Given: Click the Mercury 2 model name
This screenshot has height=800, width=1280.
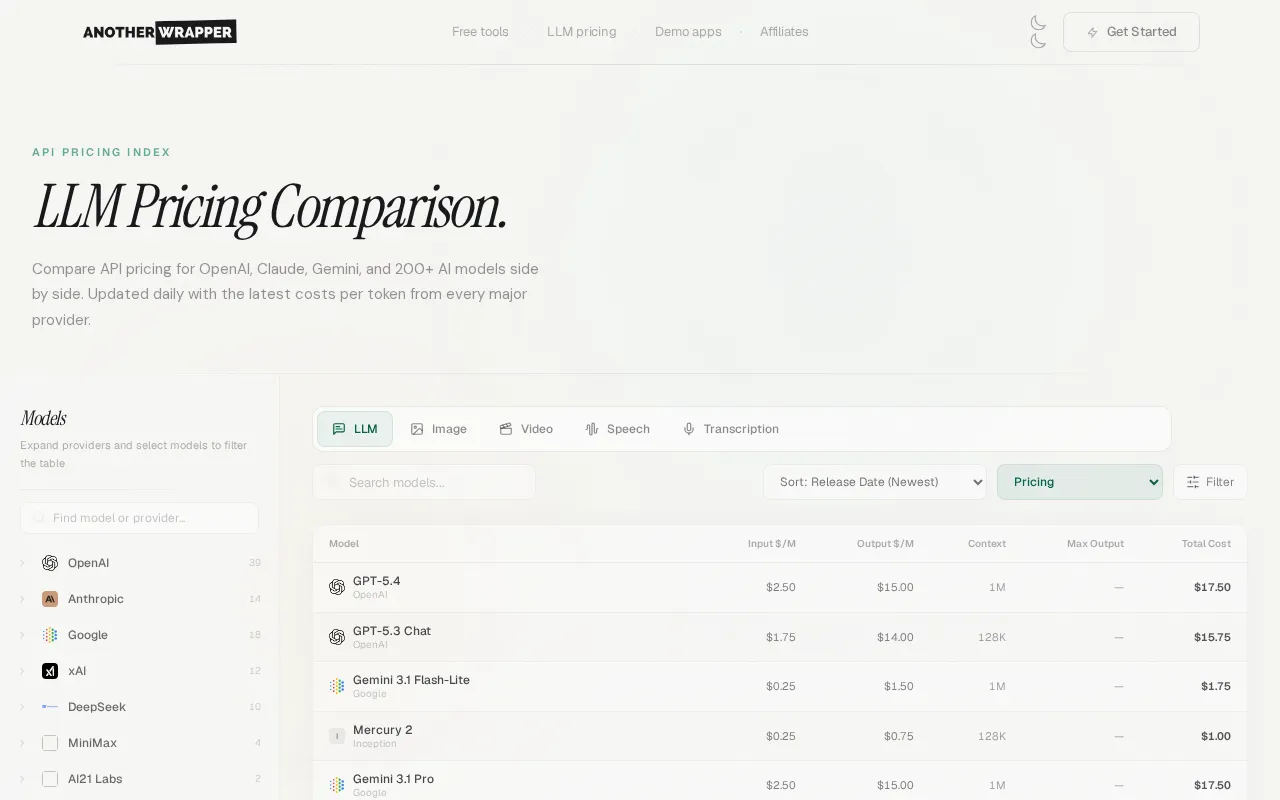Looking at the screenshot, I should pyautogui.click(x=383, y=730).
